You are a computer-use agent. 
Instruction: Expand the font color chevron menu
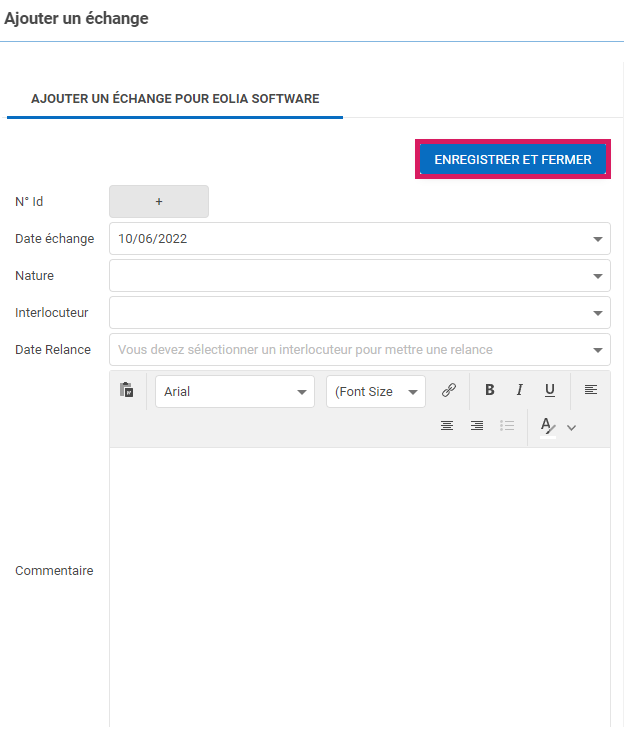coord(572,428)
